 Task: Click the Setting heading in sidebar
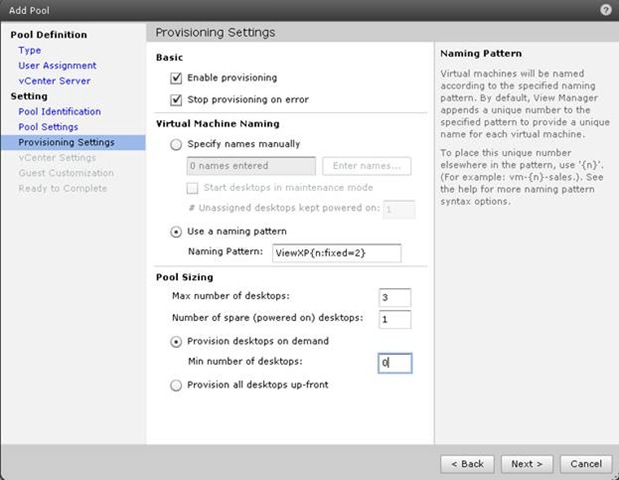coord(29,96)
